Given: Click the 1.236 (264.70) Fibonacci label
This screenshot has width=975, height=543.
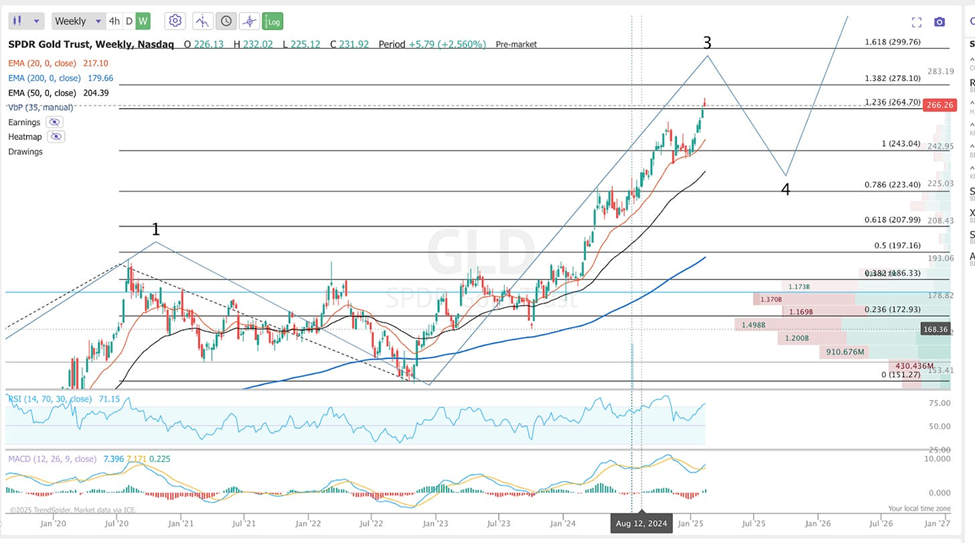Looking at the screenshot, I should [892, 102].
